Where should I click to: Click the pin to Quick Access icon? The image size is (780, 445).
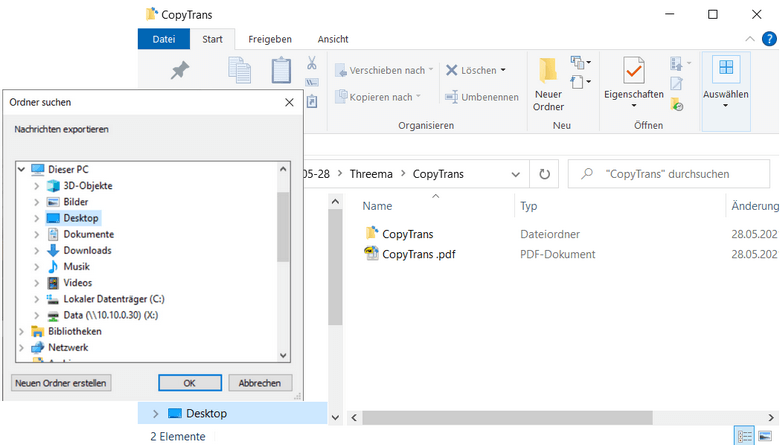point(180,70)
